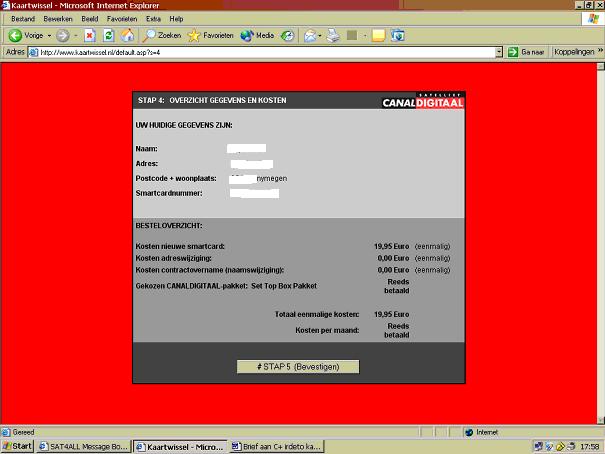
Task: Open the Favorieten menu in menu bar
Action: 122,19
